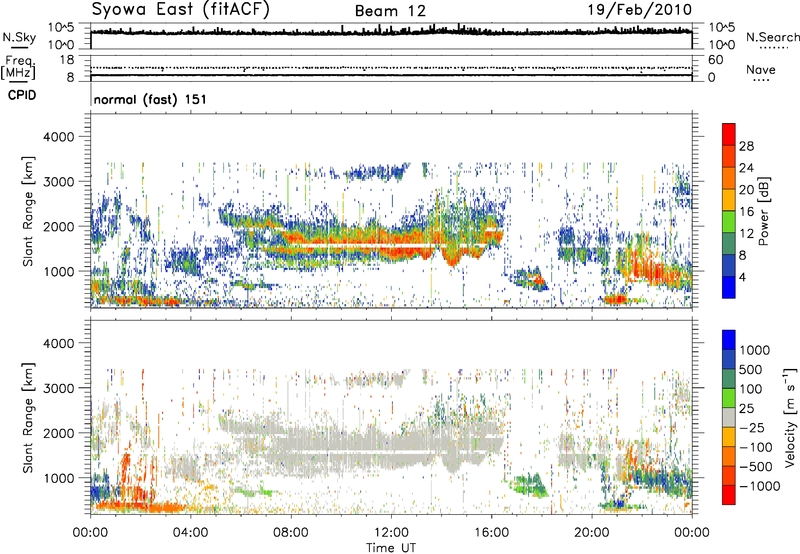Screen dimensions: 800x554
Task: Click the 'Power [dB]' colorbar label
Action: click(x=764, y=211)
